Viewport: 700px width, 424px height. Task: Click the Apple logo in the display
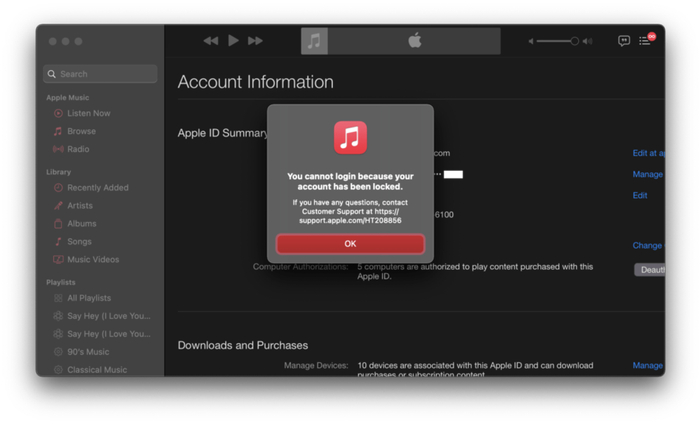[x=415, y=40]
